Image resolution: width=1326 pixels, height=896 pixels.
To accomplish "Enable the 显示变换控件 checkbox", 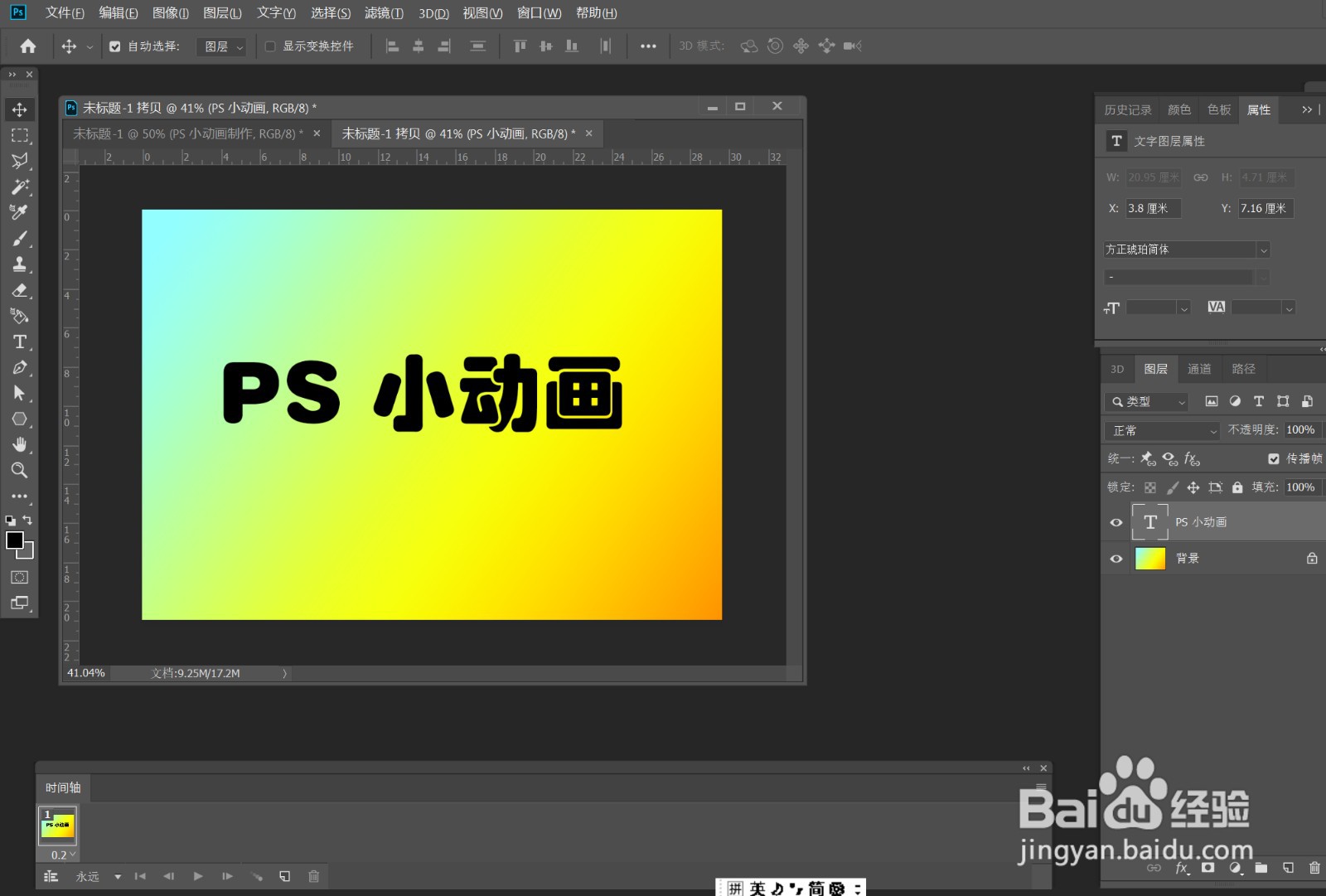I will (x=269, y=46).
